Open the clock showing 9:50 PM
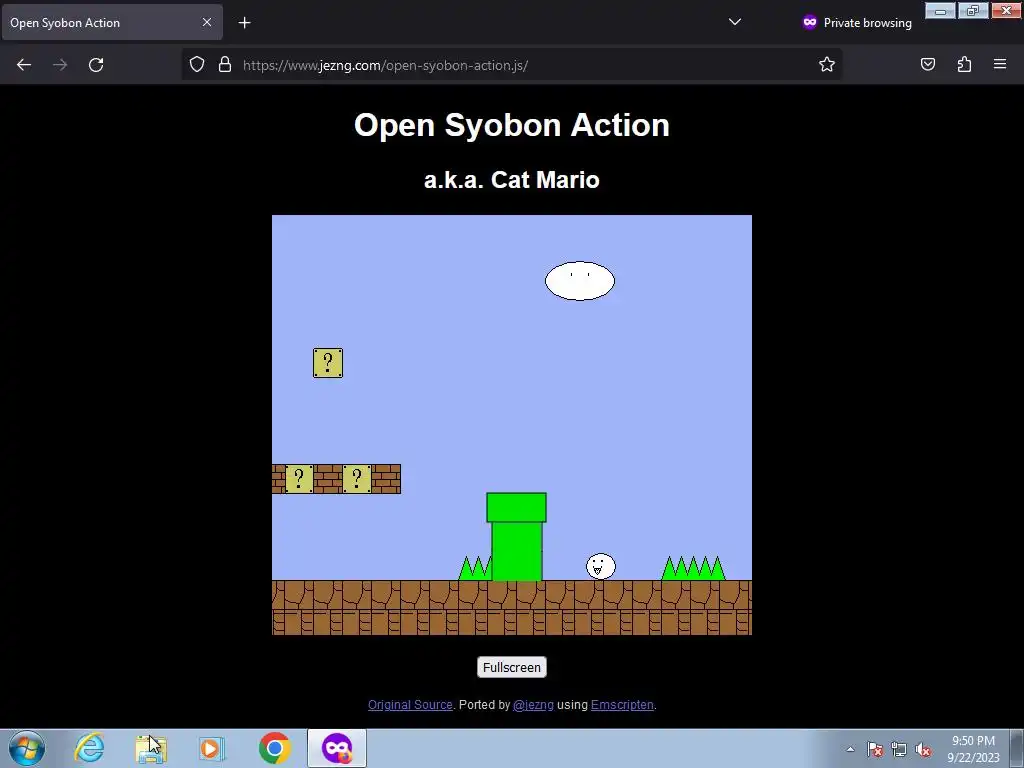 (973, 749)
